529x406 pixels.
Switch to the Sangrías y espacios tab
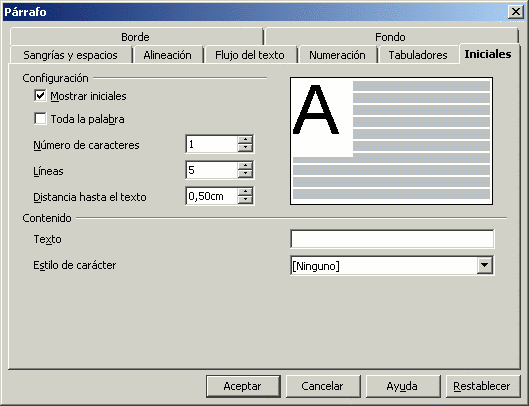point(71,55)
